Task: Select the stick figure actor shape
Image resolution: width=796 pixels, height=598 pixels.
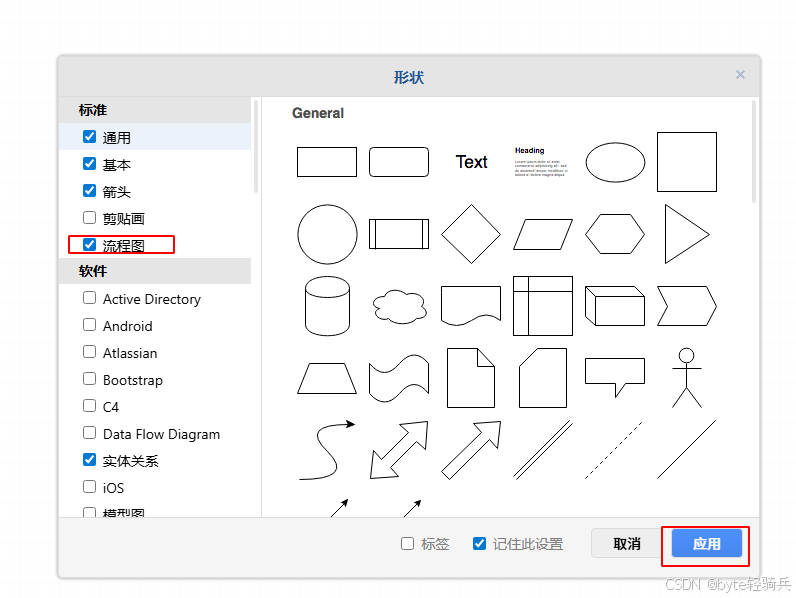Action: click(x=686, y=377)
